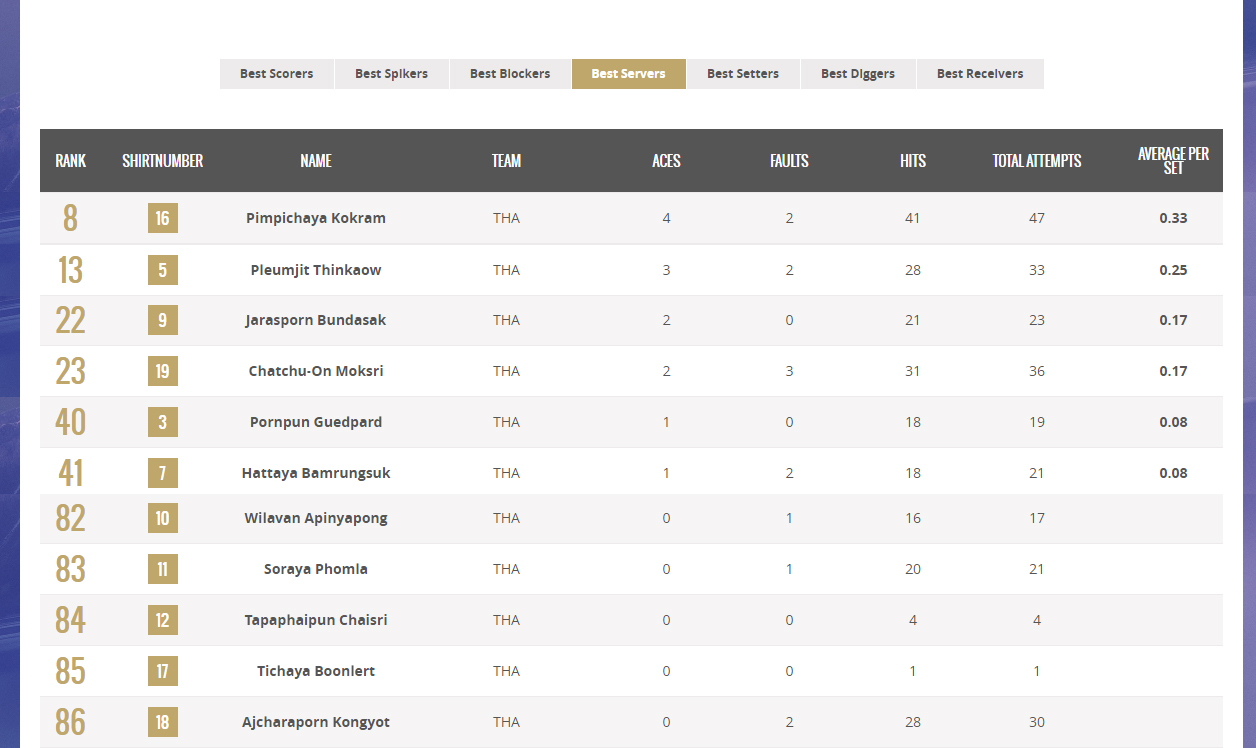The image size is (1256, 748).
Task: Click the RANK column header
Action: tap(70, 161)
